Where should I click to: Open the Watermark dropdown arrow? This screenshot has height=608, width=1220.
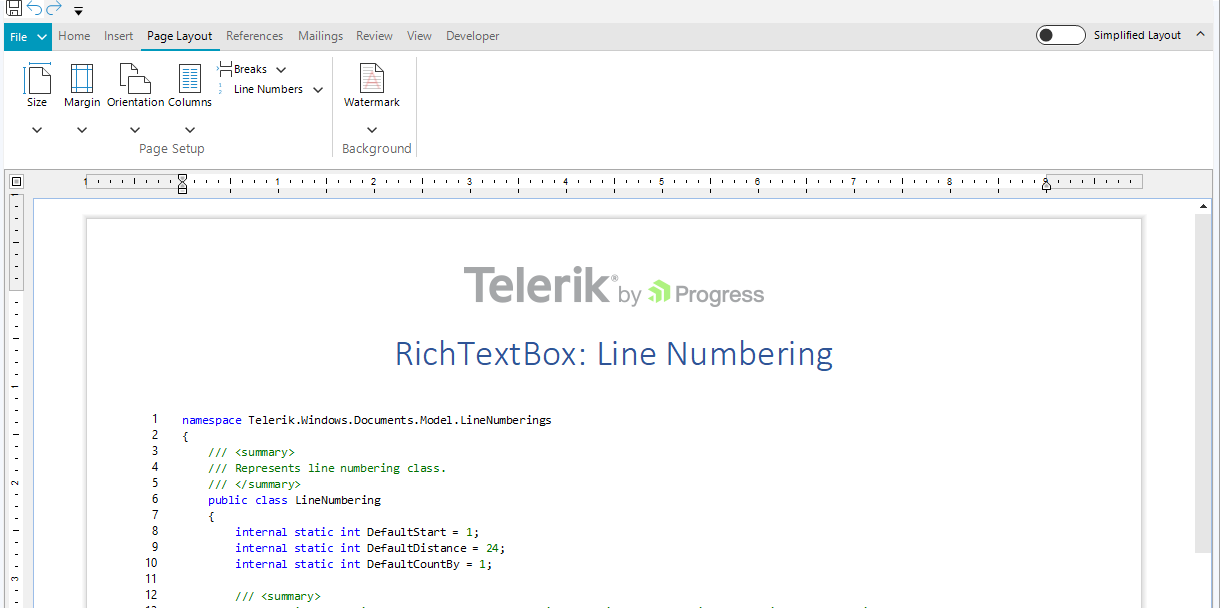371,129
